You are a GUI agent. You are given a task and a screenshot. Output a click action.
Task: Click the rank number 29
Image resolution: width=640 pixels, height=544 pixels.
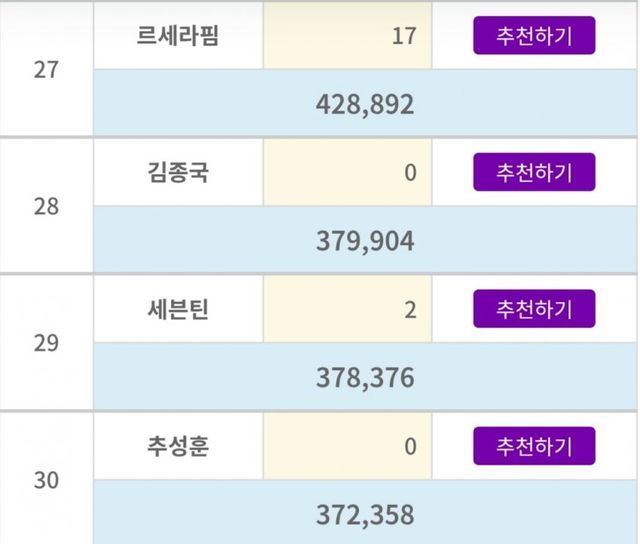(x=46, y=344)
